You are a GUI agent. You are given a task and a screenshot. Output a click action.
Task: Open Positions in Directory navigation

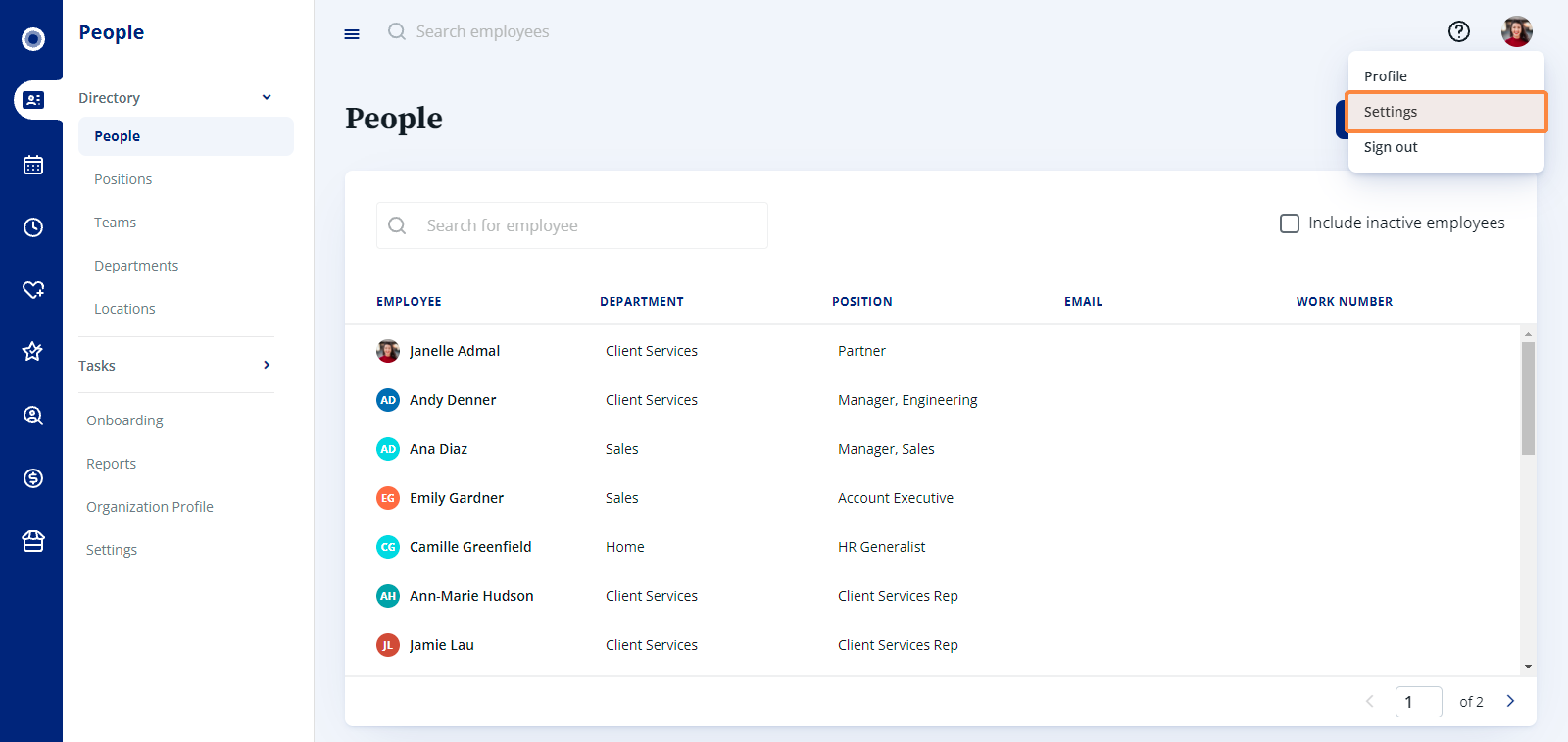click(123, 179)
